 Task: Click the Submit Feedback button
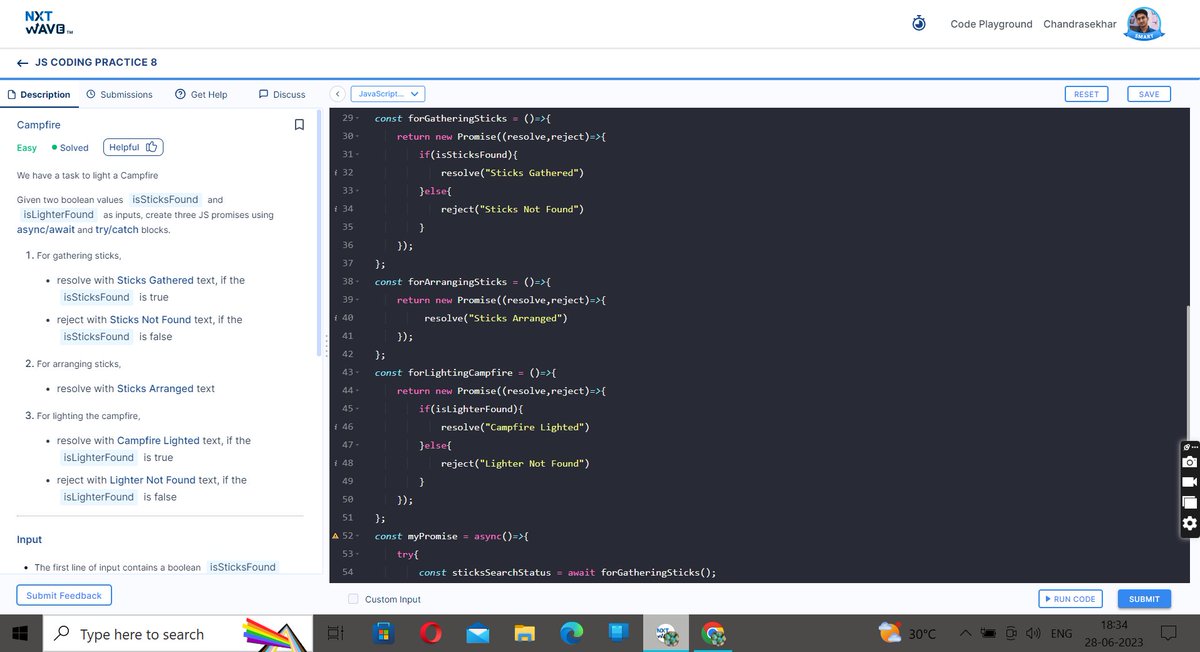click(x=64, y=595)
